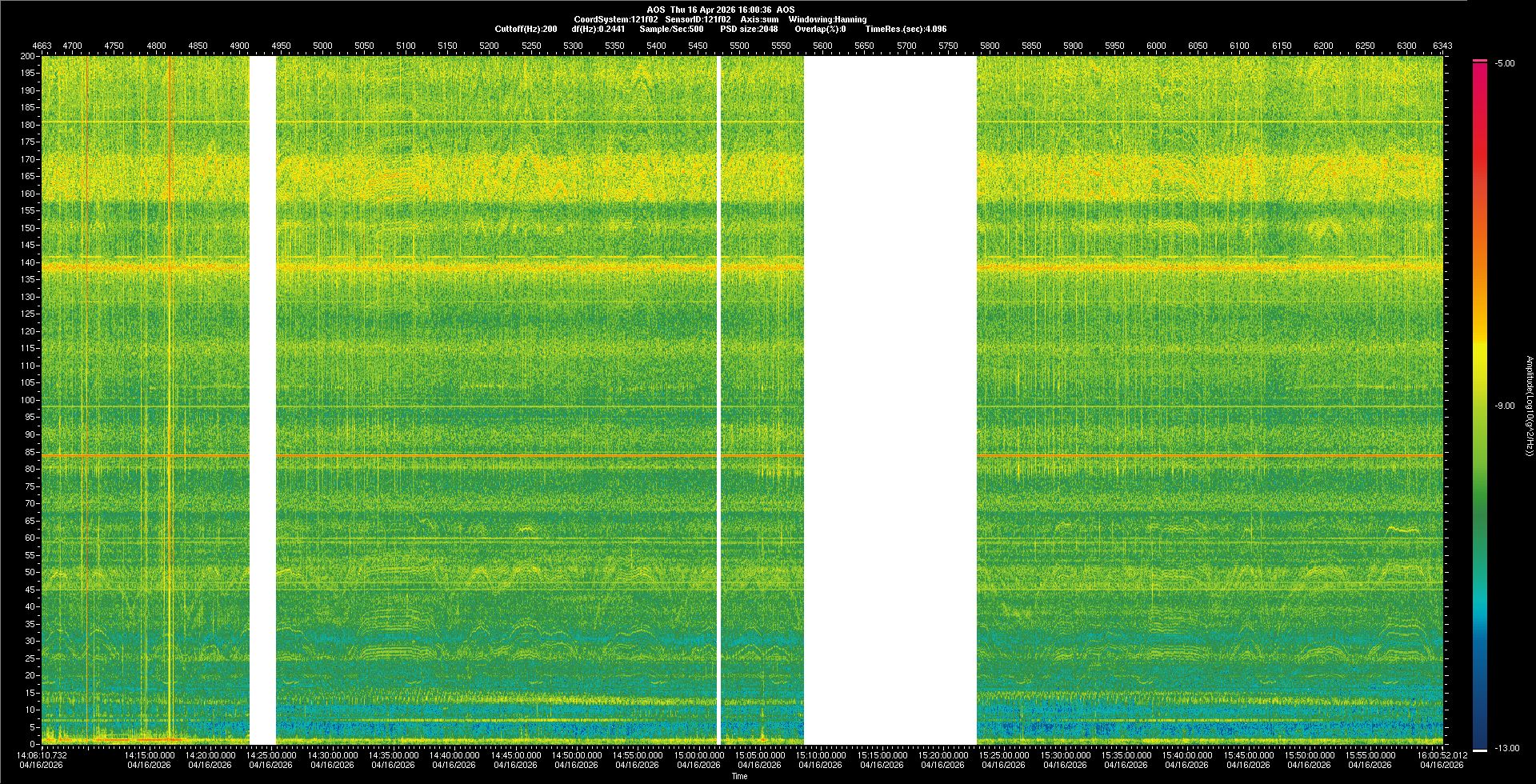Click the Cutoff(Hz):200 parameter text
This screenshot has height=784, width=1536.
click(x=526, y=29)
